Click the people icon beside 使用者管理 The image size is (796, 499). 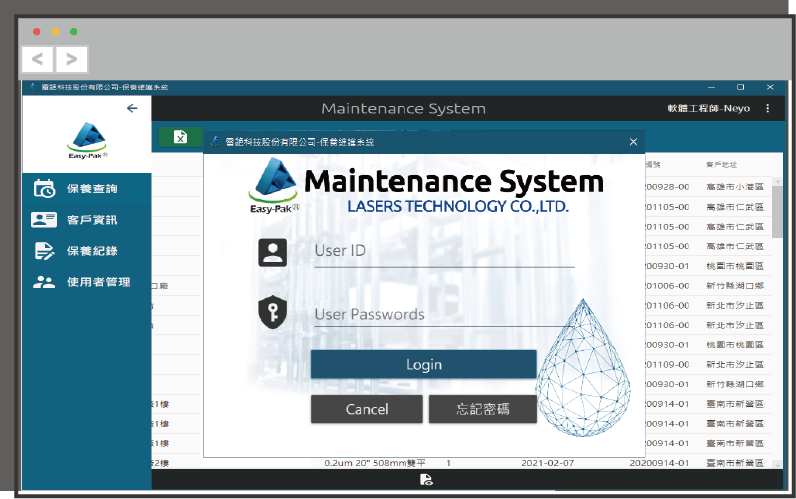(x=44, y=282)
